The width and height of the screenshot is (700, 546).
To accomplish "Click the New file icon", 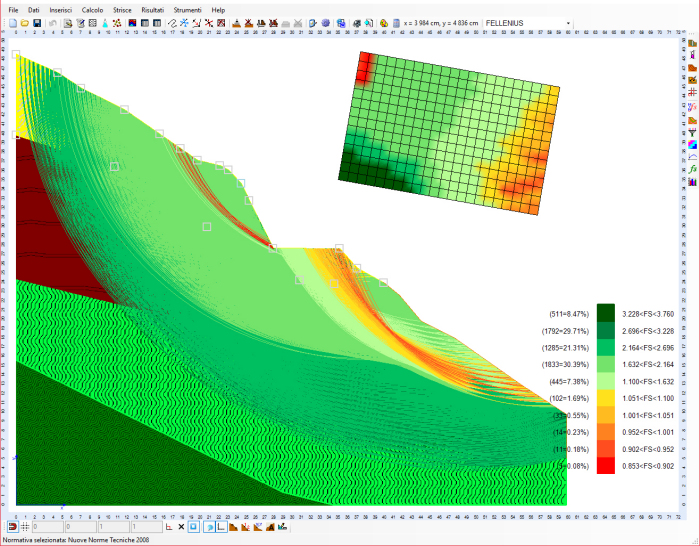I will point(11,22).
